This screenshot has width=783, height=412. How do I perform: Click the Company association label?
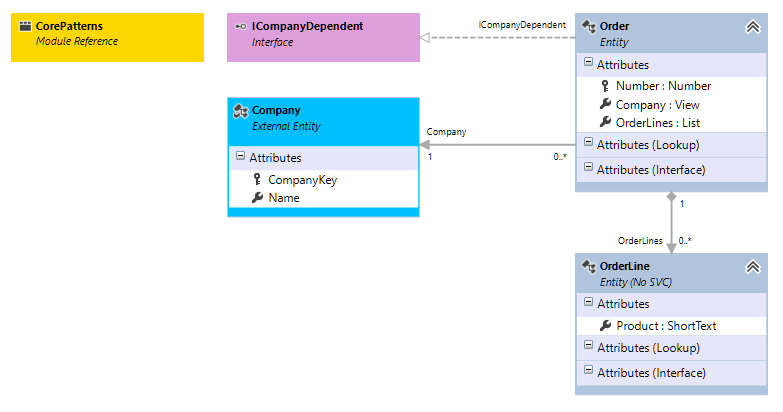tap(446, 132)
